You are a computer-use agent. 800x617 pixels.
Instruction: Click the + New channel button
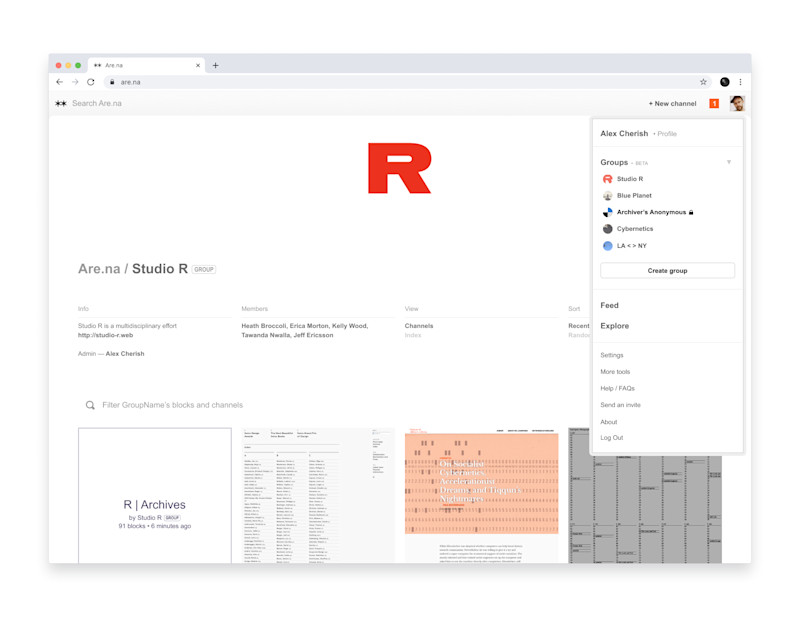pos(672,104)
